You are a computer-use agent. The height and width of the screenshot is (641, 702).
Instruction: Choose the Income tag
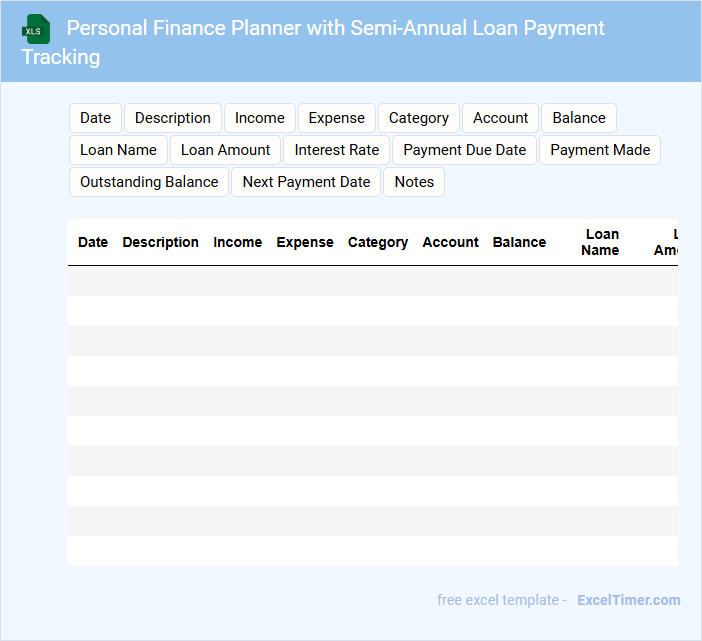pos(260,118)
